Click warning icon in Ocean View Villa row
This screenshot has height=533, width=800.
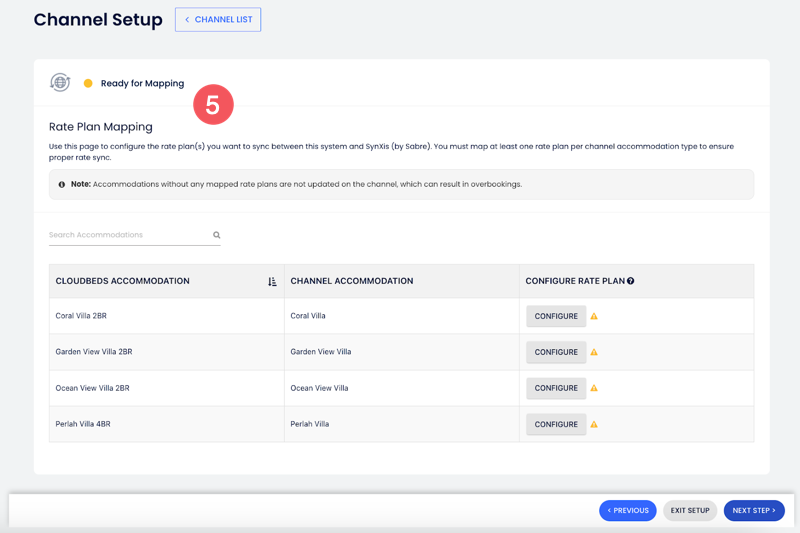click(x=594, y=388)
